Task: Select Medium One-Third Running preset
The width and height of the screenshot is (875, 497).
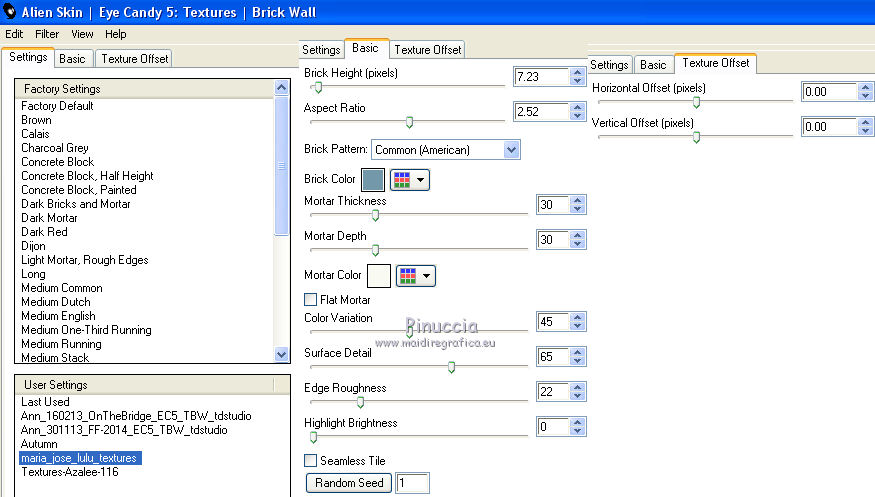Action: [86, 330]
